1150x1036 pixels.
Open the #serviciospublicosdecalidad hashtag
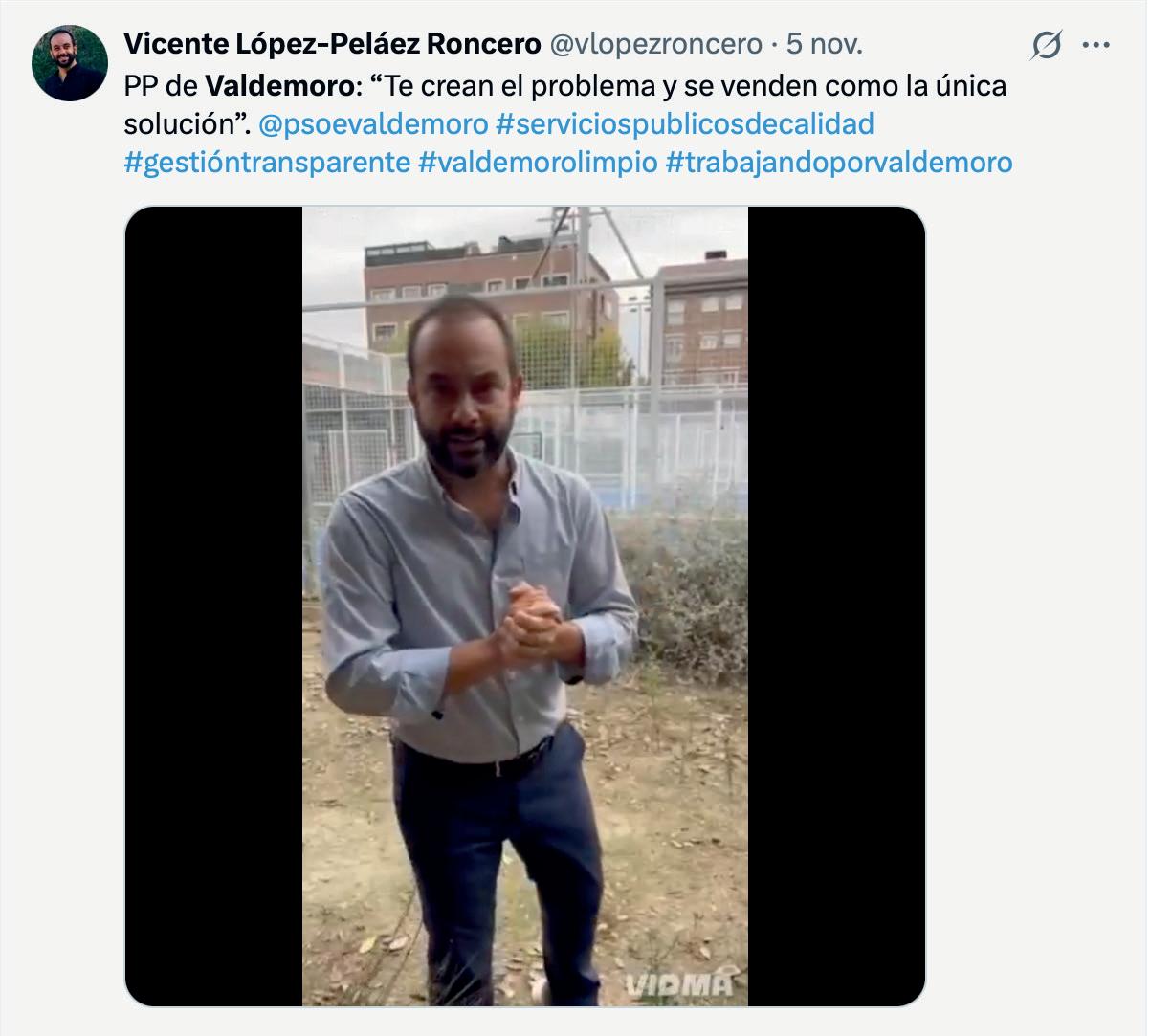click(x=685, y=123)
